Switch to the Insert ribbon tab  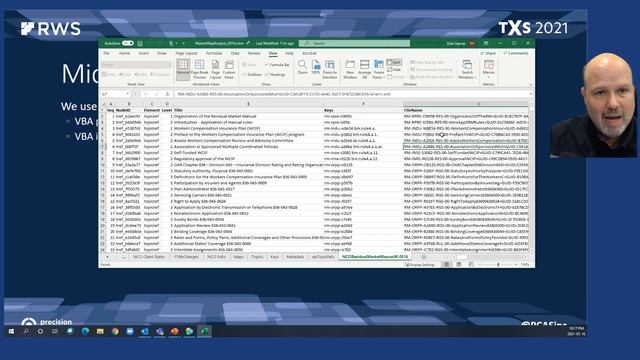[x=143, y=53]
